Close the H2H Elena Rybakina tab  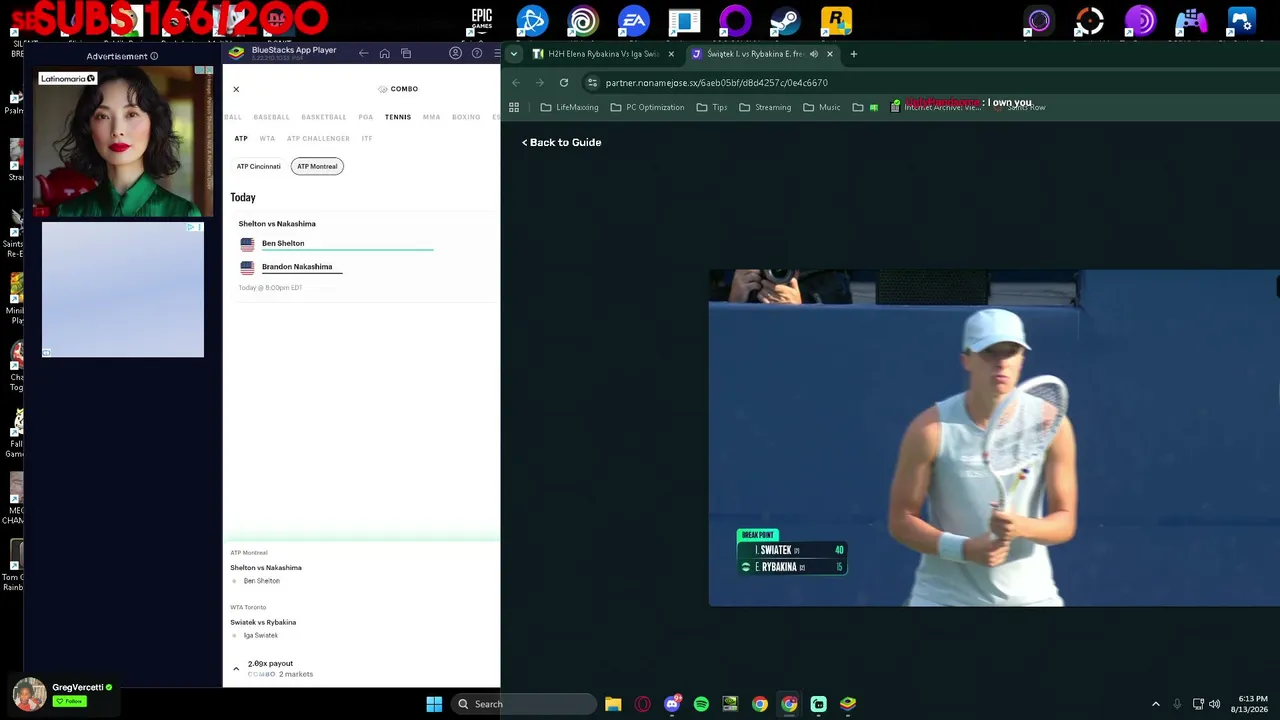coord(671,54)
